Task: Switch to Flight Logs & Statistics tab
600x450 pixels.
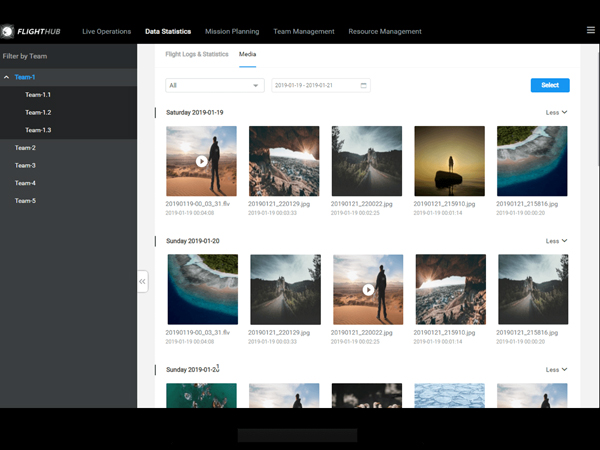Action: (x=196, y=54)
